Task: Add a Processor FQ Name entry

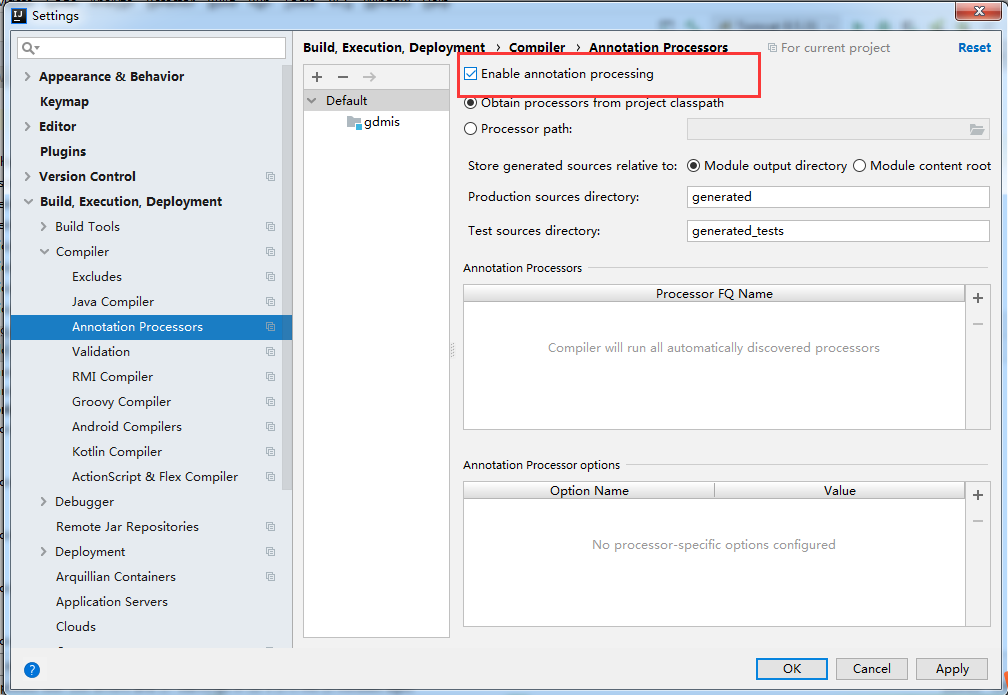Action: pos(977,298)
